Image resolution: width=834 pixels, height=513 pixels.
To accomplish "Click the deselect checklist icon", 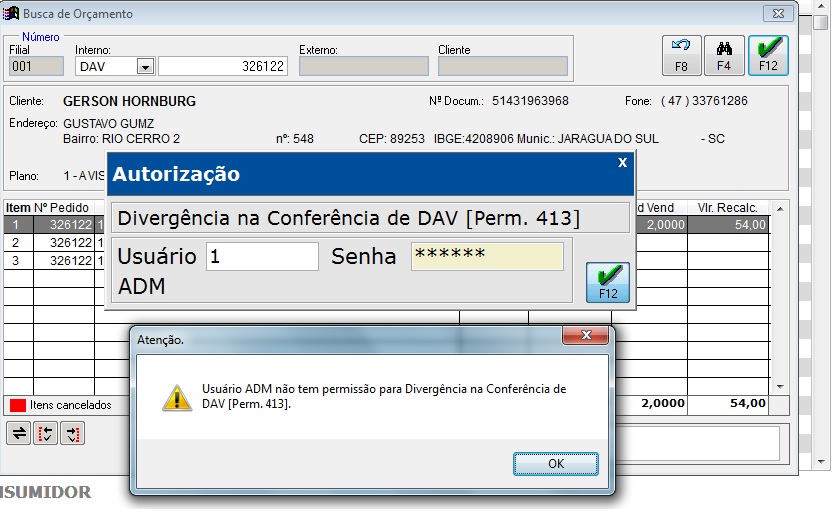I will pyautogui.click(x=73, y=433).
